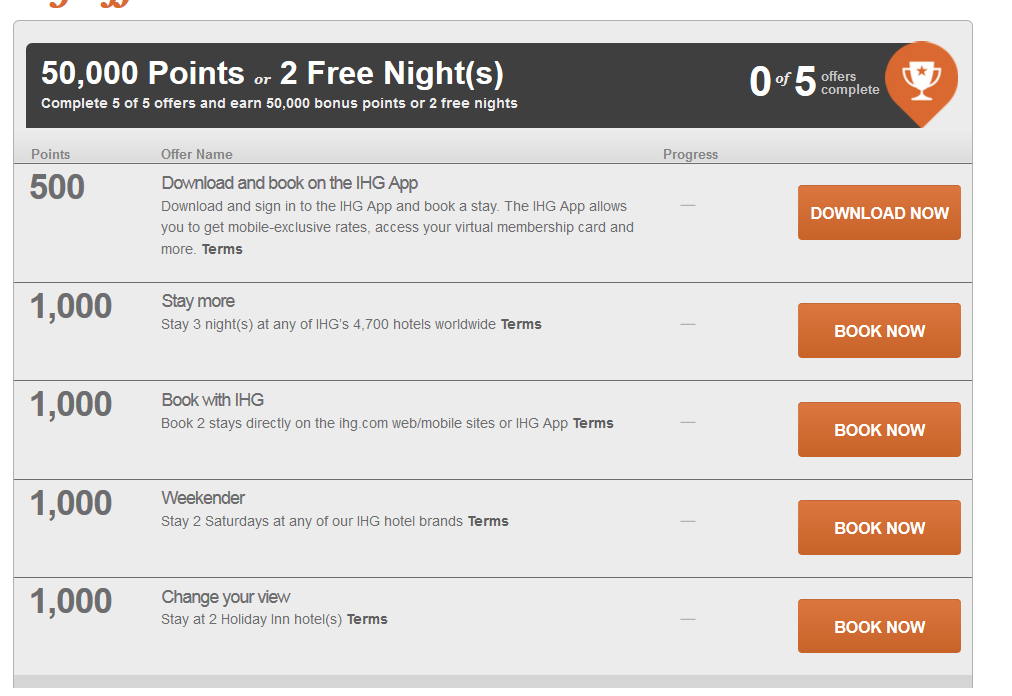Click the Weekender offer title
The image size is (1012, 696).
(203, 498)
